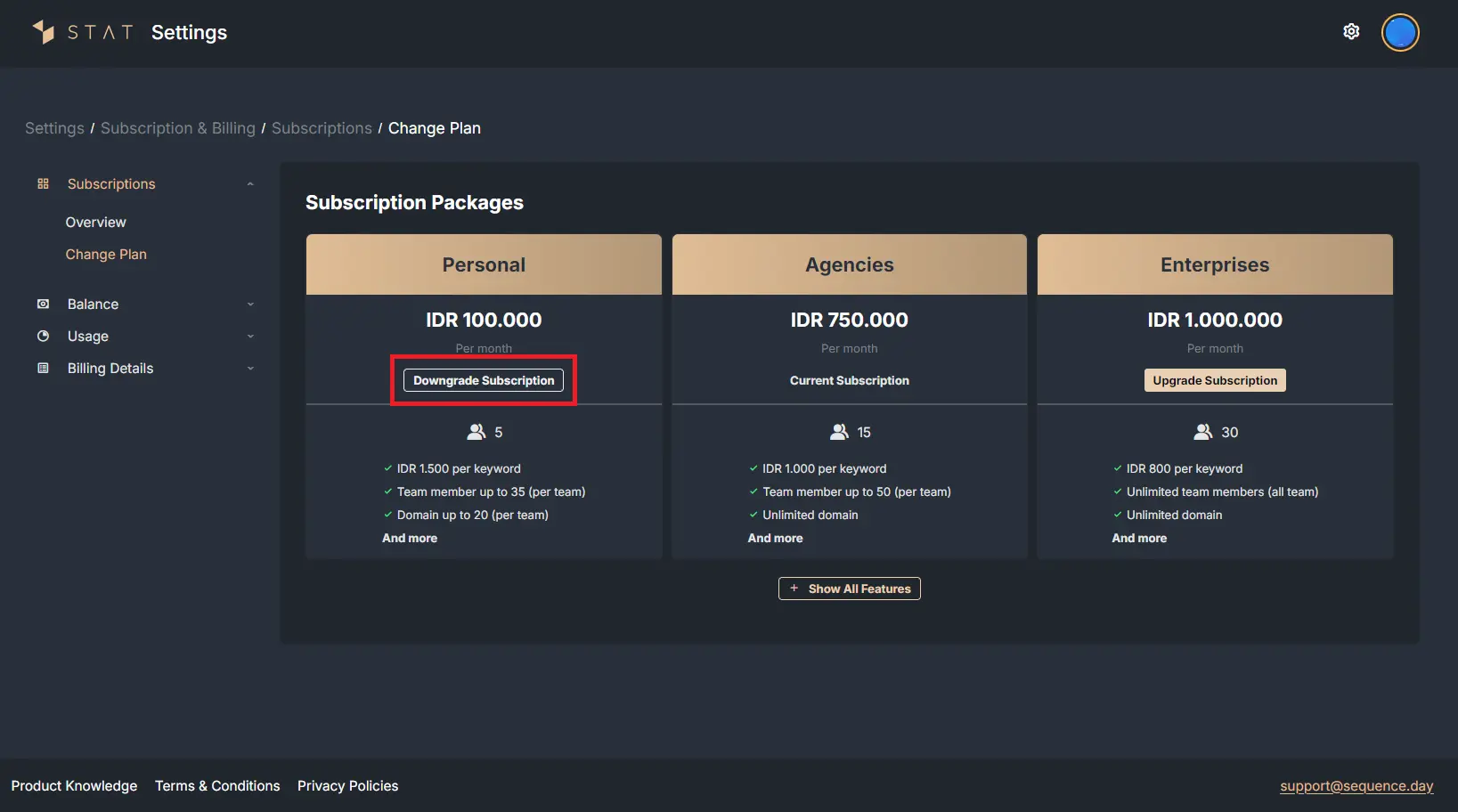The image size is (1458, 812).
Task: Open Terms & Conditions footer link
Action: (217, 785)
